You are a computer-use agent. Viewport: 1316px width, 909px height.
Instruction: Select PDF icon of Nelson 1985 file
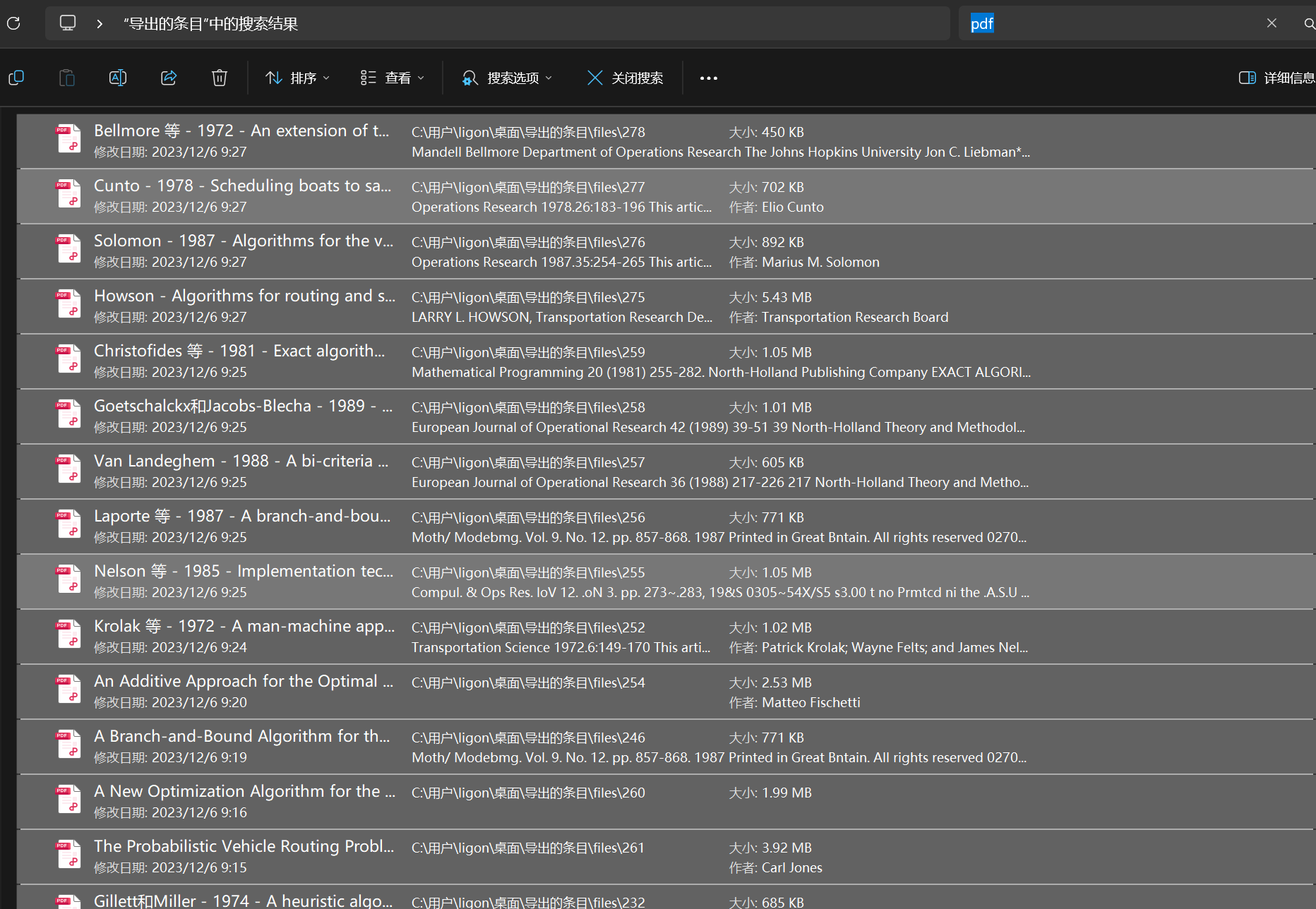pos(69,579)
